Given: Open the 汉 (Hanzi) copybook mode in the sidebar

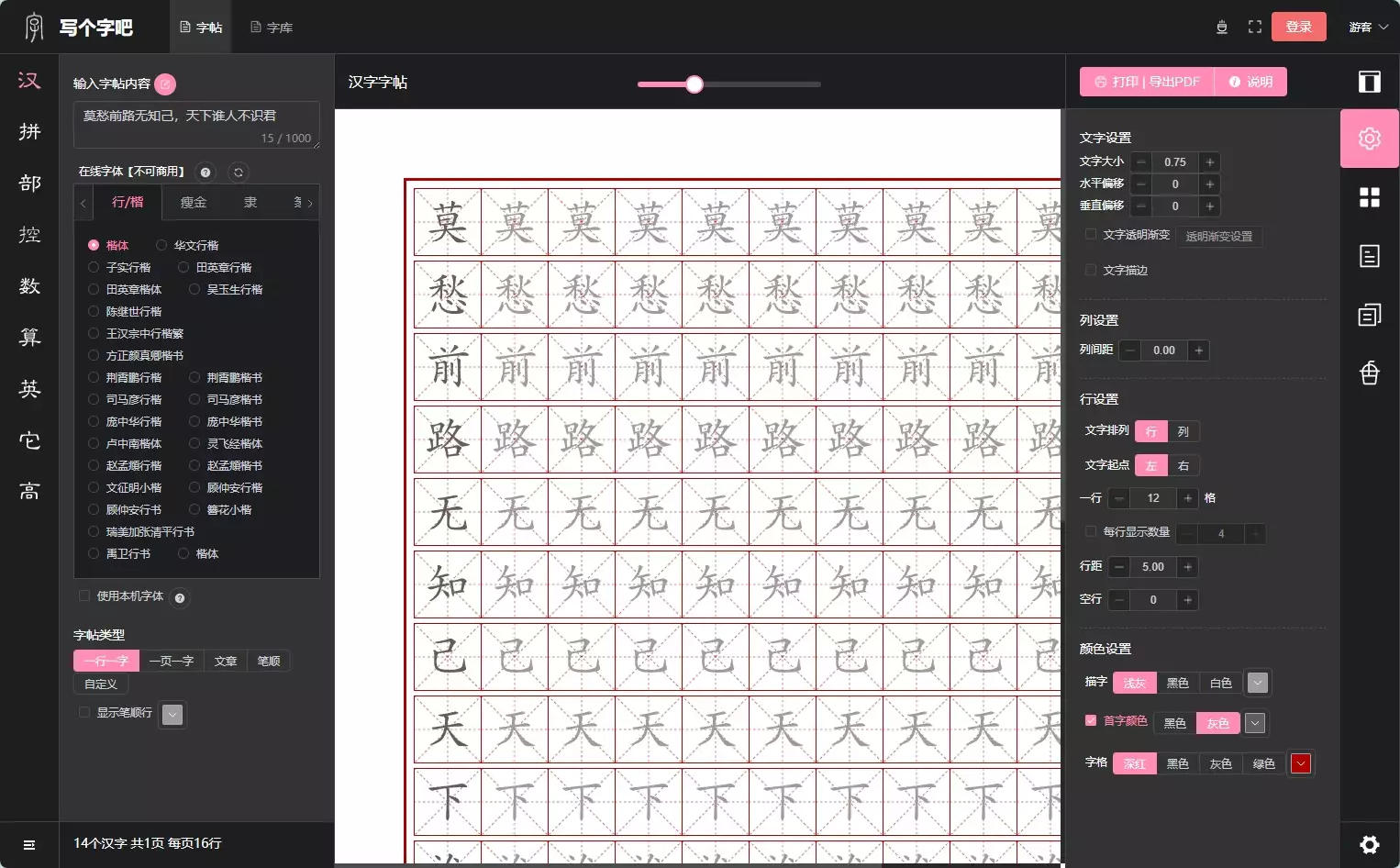Looking at the screenshot, I should coord(29,80).
